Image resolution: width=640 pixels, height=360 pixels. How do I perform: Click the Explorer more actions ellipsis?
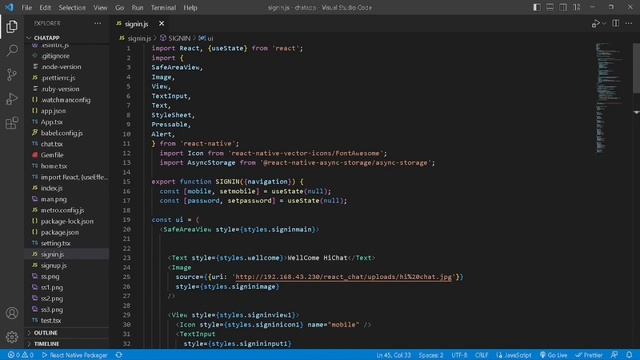coord(98,23)
